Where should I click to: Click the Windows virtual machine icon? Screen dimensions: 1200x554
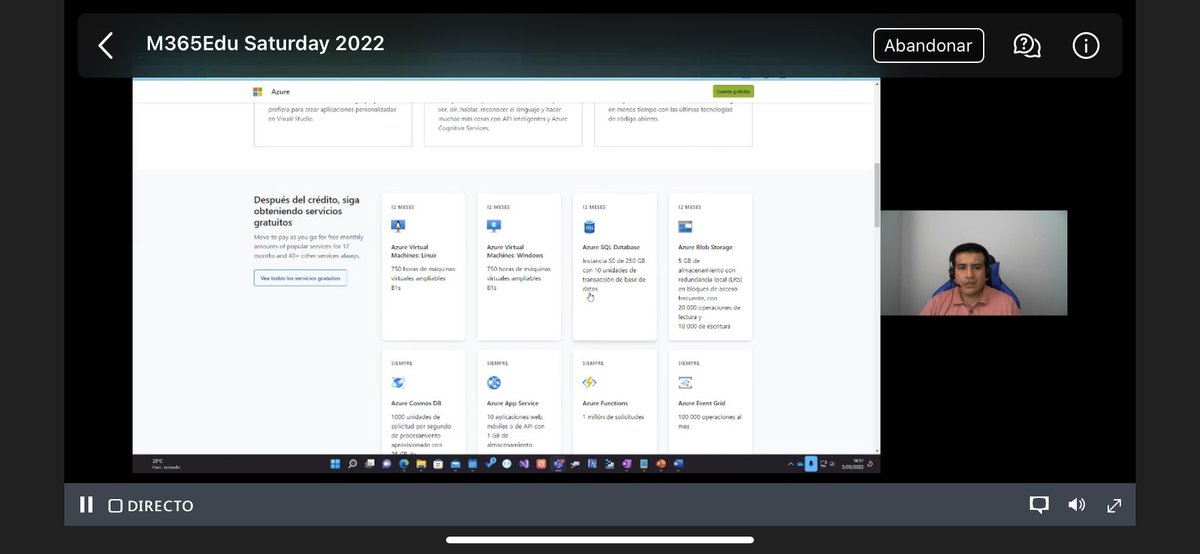494,227
